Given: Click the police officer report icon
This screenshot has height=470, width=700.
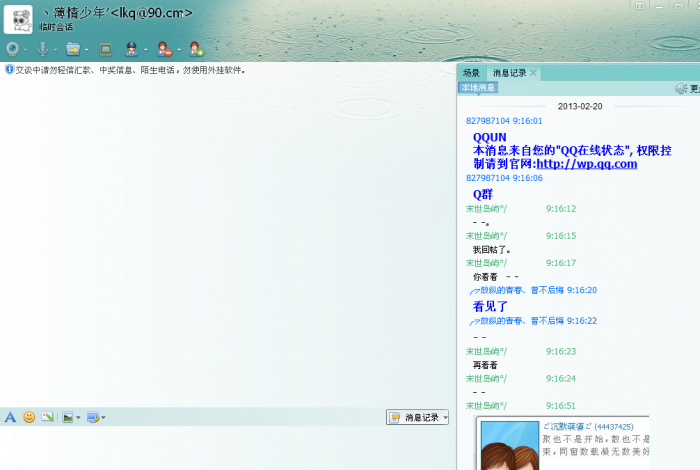Looking at the screenshot, I should (x=131, y=49).
